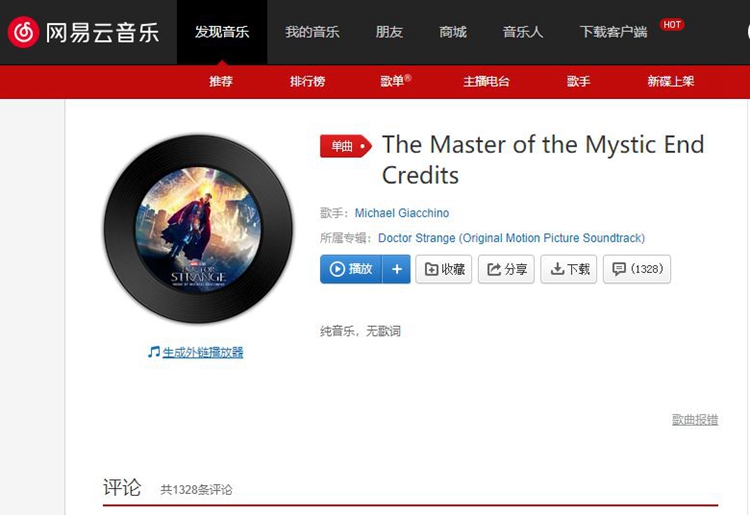
Task: Go to 音乐人 in top navigation
Action: [x=523, y=32]
